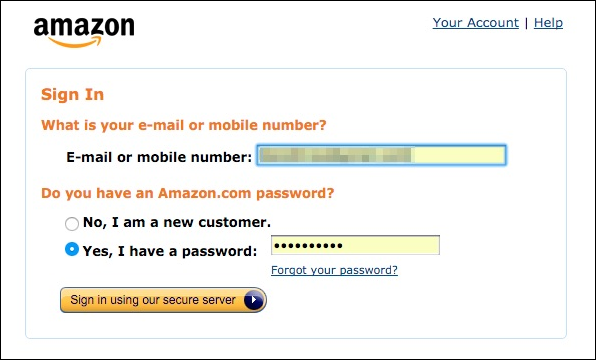This screenshot has width=596, height=360.
Task: Click the password dots in the field
Action: coord(308,246)
